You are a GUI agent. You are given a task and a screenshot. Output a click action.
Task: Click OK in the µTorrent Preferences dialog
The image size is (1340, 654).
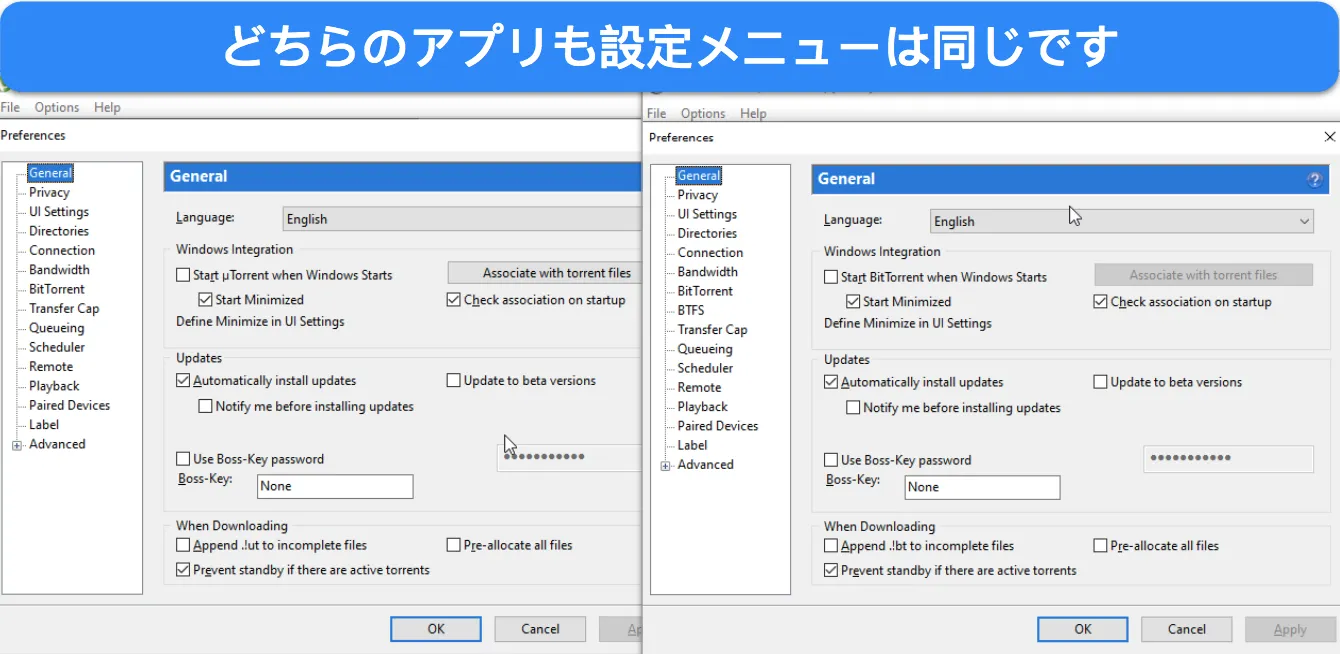coord(436,629)
